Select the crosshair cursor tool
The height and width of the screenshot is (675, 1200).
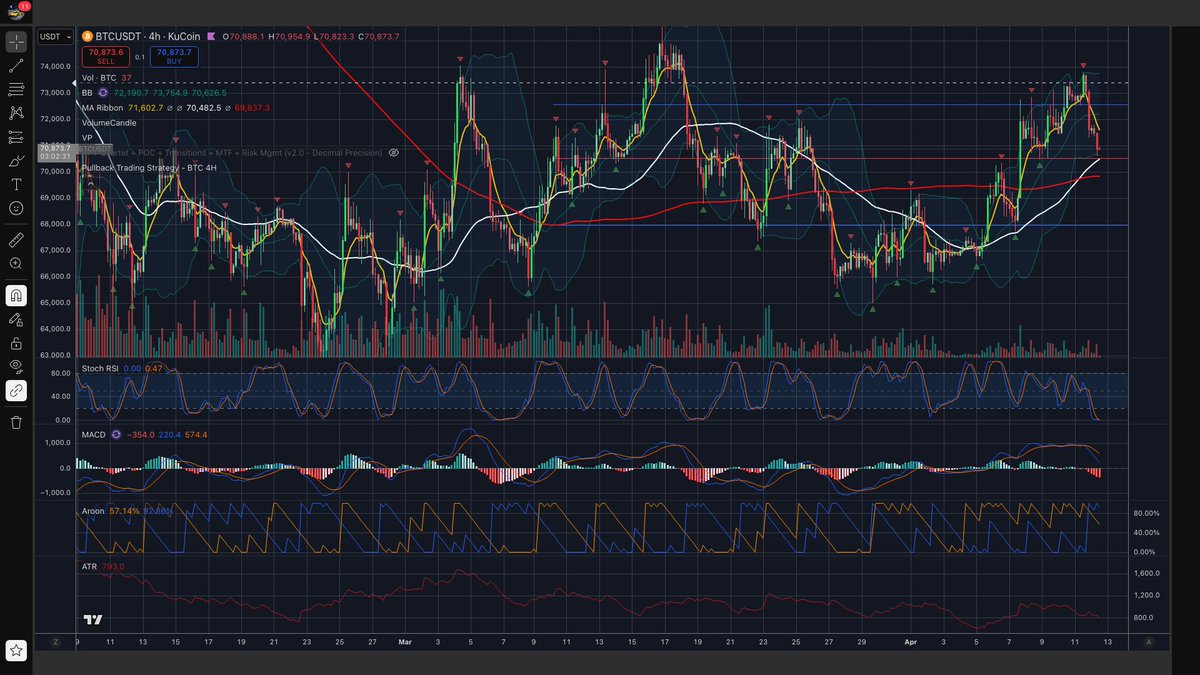16,42
